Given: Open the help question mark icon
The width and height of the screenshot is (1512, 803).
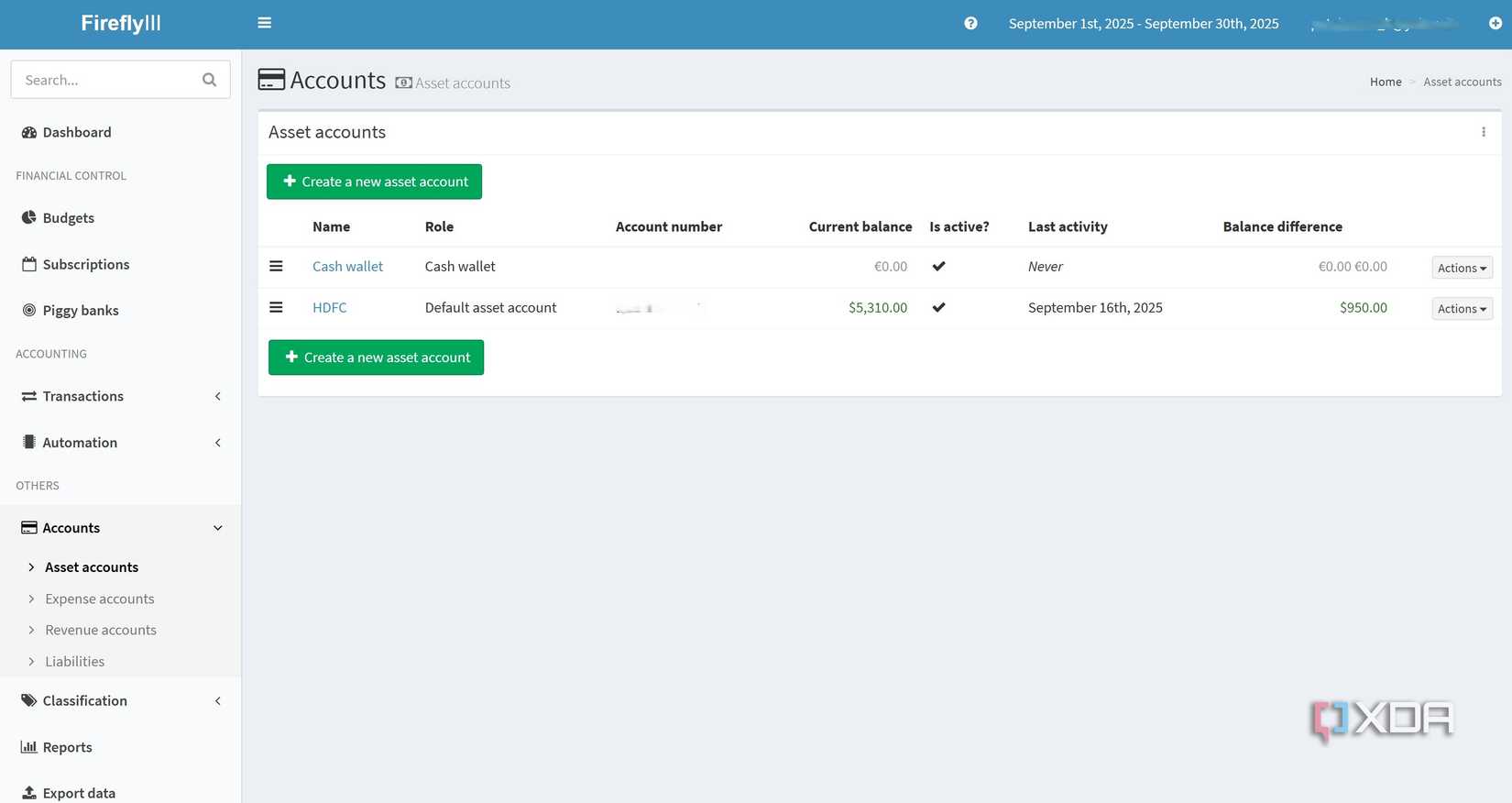Looking at the screenshot, I should (970, 24).
